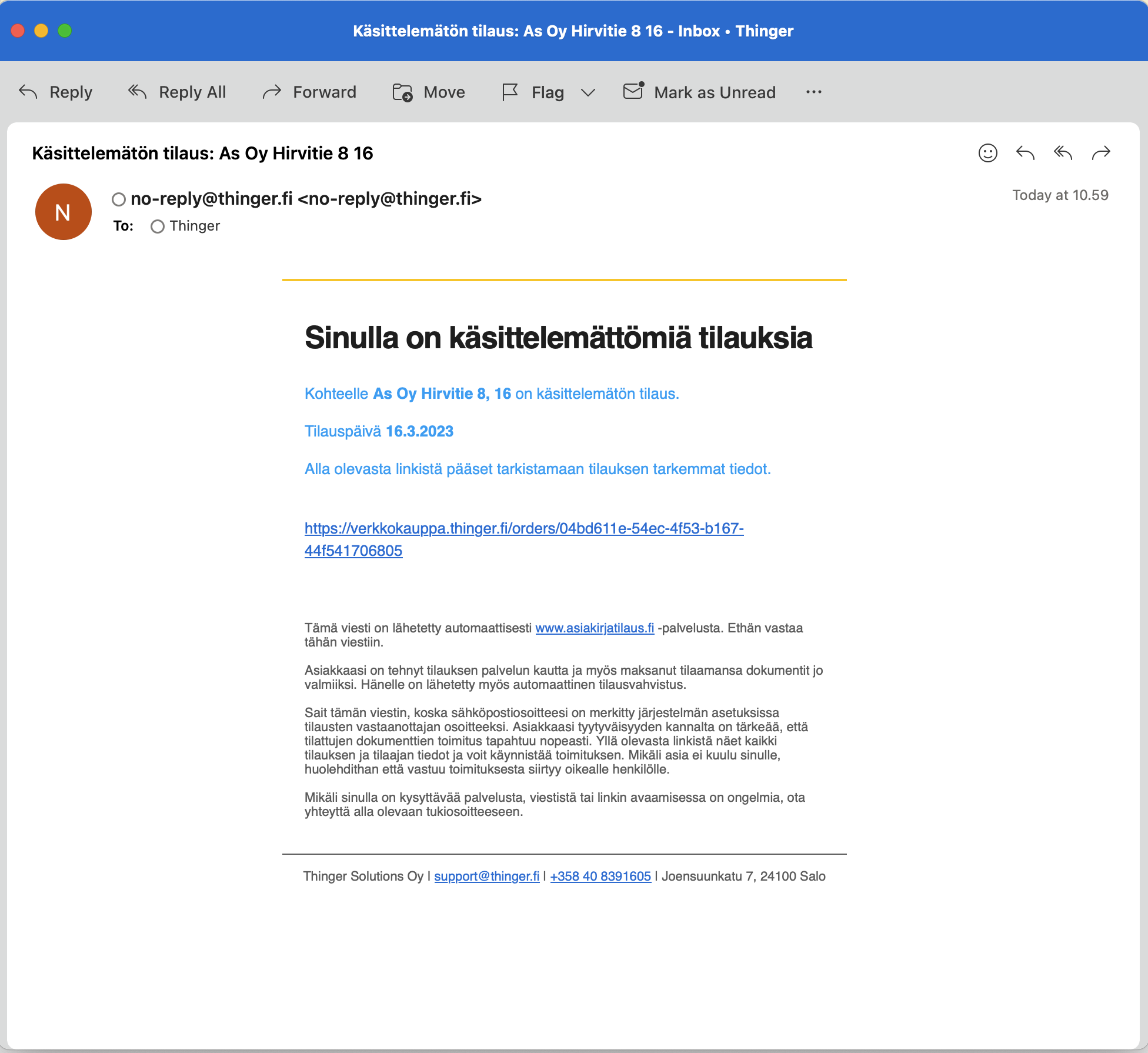Flag this message with flag icon

(510, 92)
